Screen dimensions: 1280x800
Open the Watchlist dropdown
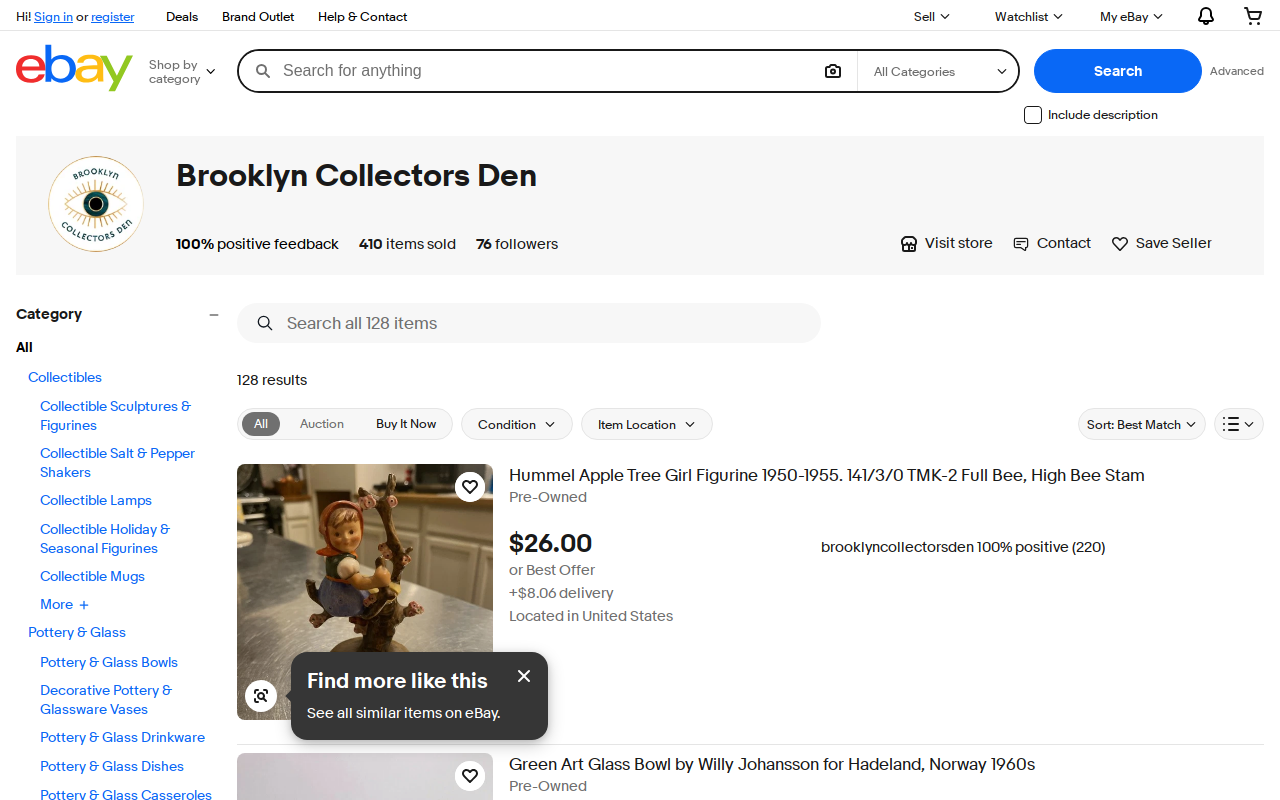[x=1028, y=16]
